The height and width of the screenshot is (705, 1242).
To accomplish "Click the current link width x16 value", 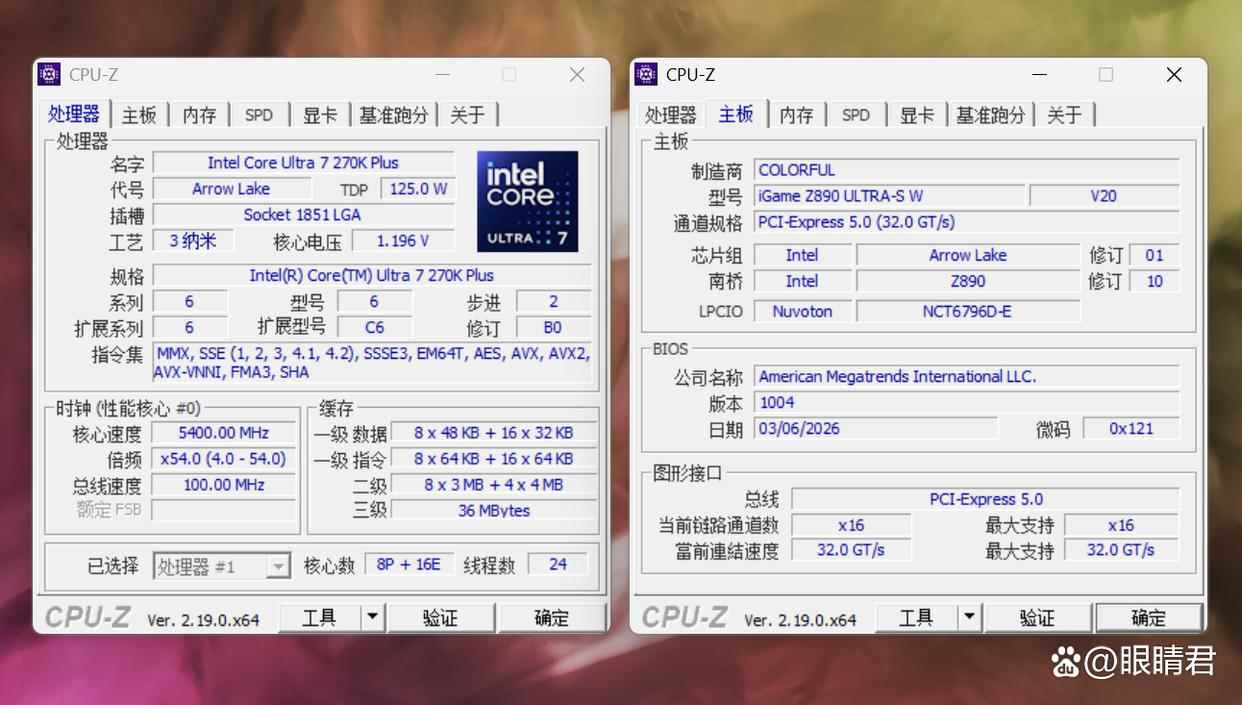I will 851,525.
